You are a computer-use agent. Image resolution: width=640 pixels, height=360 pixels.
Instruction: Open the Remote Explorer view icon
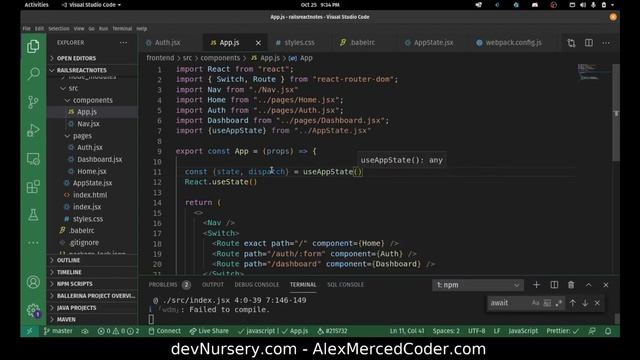pos(33,159)
